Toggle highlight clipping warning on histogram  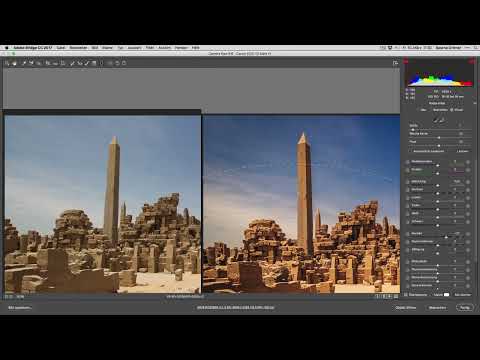(x=472, y=61)
